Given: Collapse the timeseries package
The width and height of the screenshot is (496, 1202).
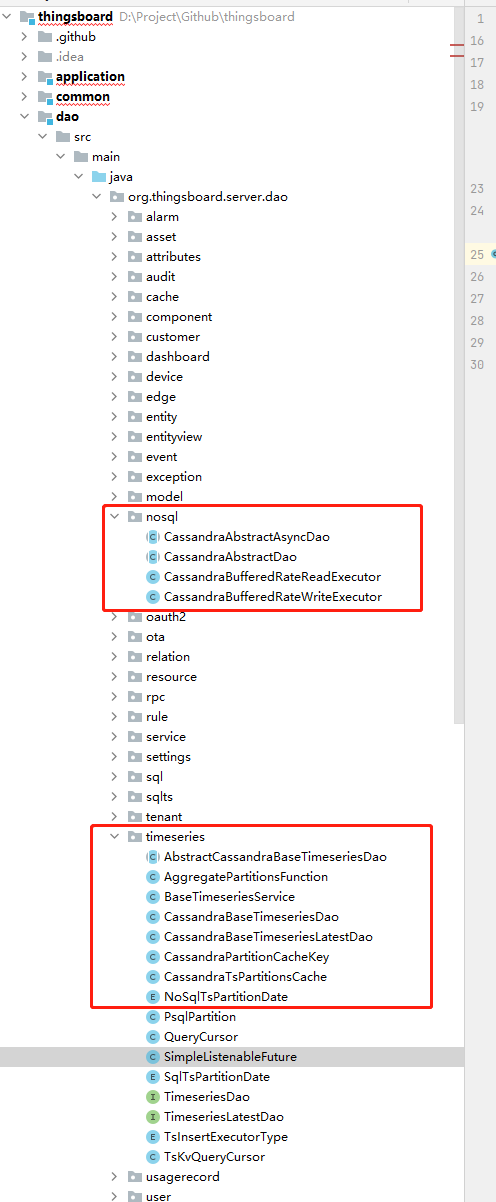Looking at the screenshot, I should click(115, 837).
